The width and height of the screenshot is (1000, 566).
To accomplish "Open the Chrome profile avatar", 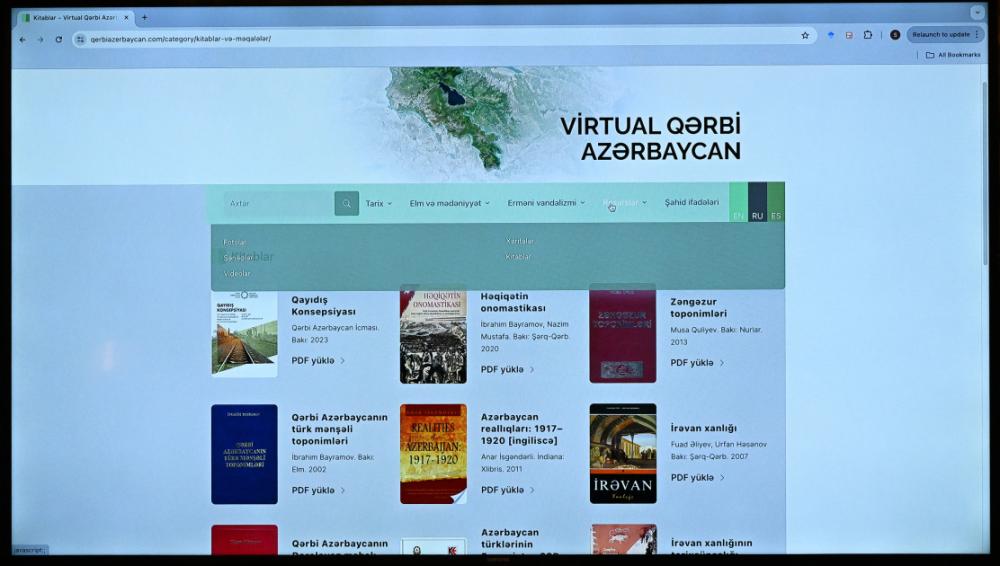I will (895, 35).
